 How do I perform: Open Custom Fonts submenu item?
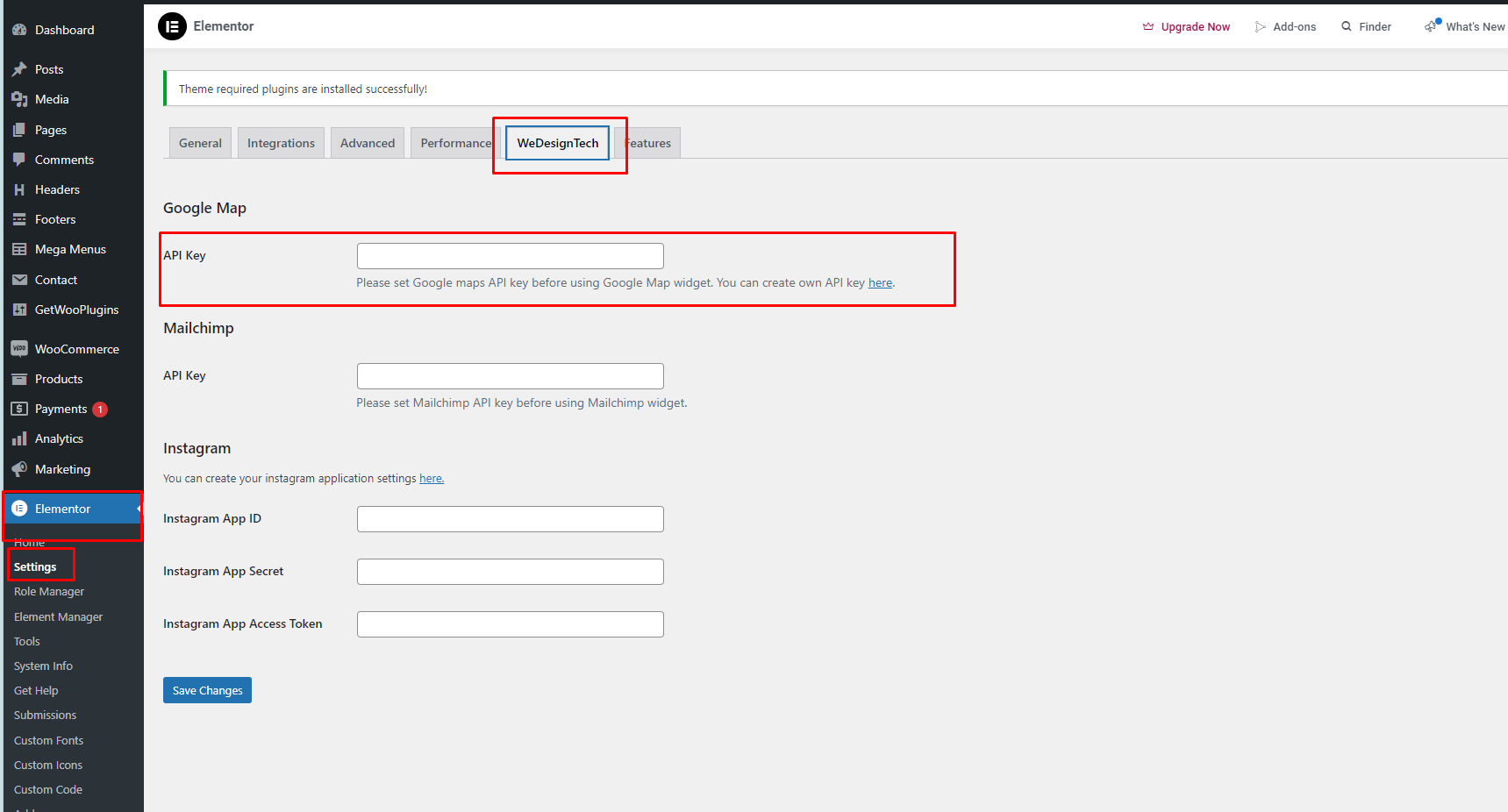[48, 740]
